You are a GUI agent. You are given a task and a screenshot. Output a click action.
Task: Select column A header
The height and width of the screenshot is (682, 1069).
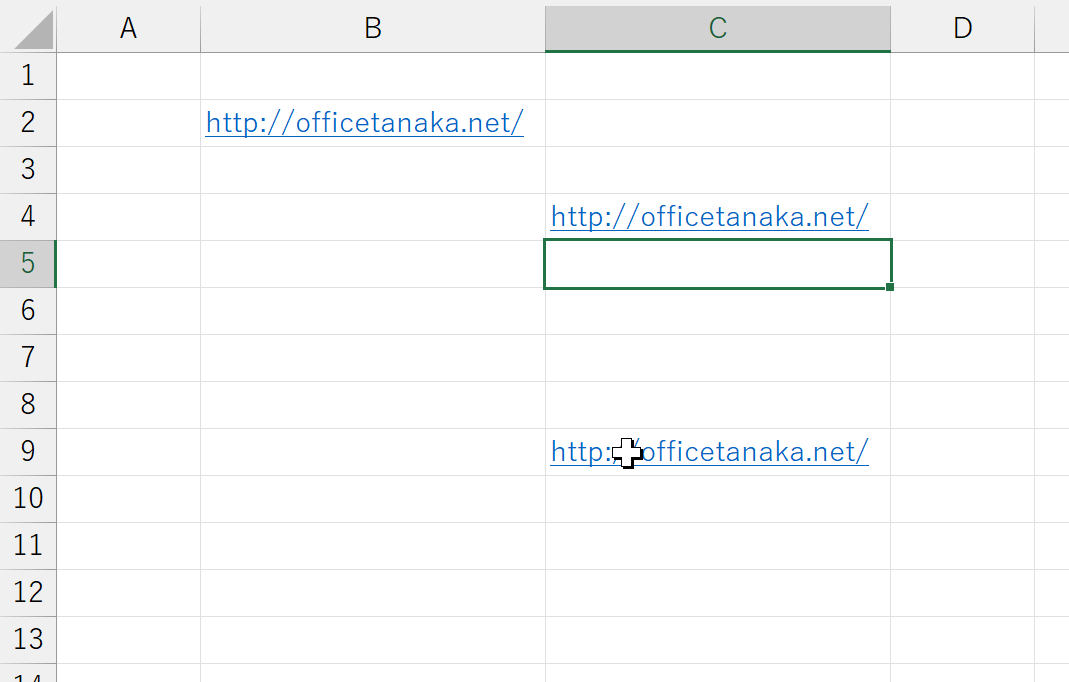pos(128,28)
